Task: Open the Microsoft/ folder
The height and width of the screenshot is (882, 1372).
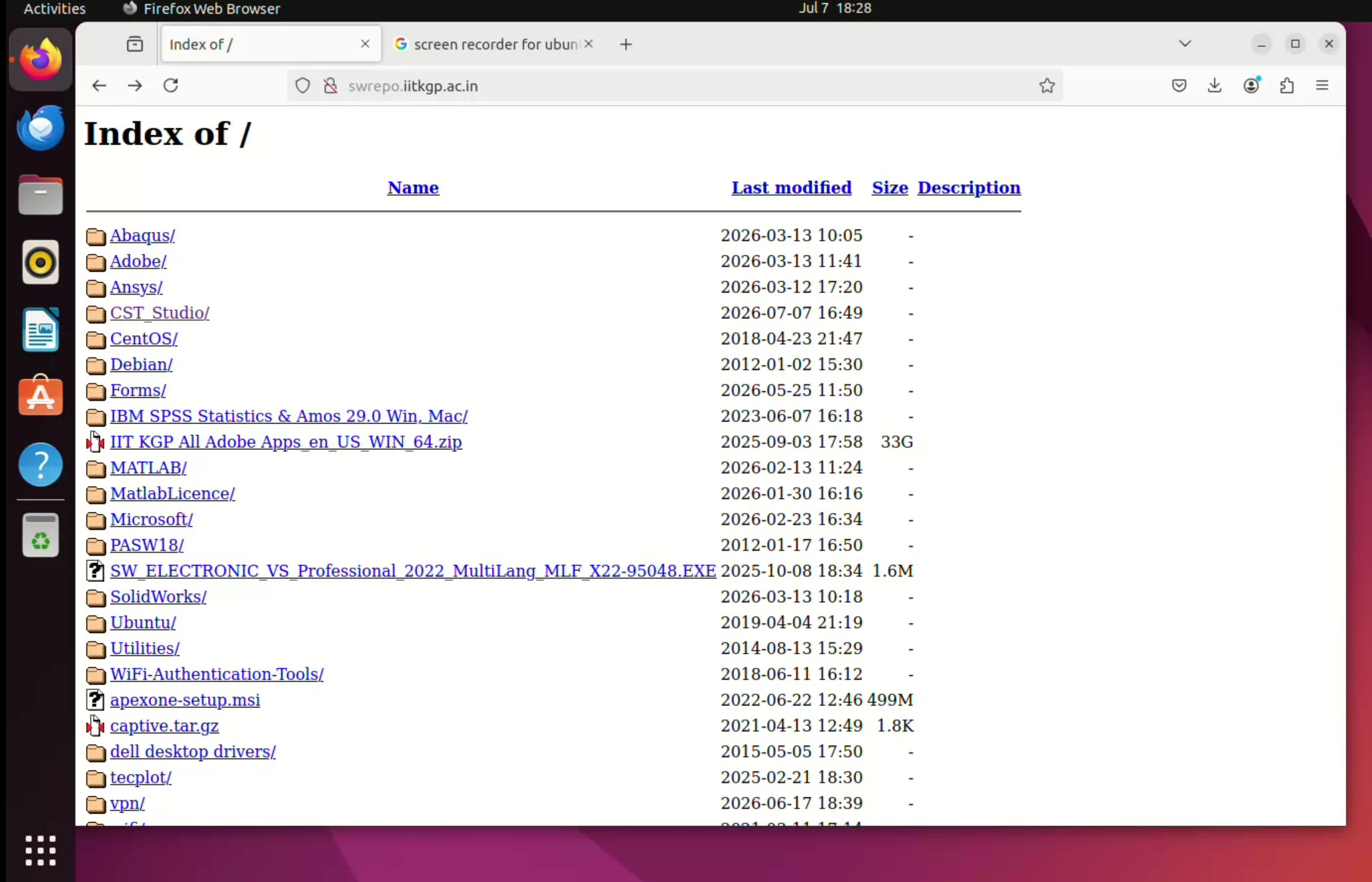Action: 151,519
